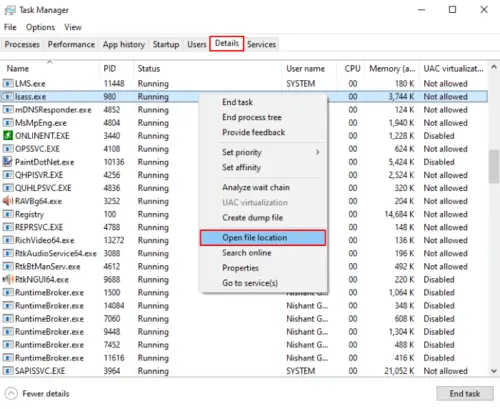Click the End task button at bottom
The image size is (500, 409).
[x=465, y=394]
